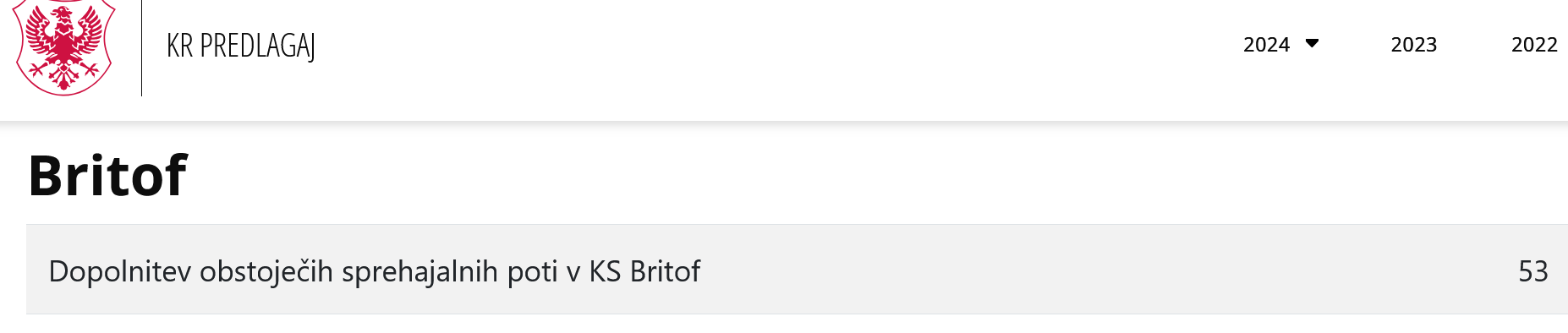View 2023 proposals from the top navigation
Image resolution: width=1568 pixels, height=333 pixels.
(1413, 45)
